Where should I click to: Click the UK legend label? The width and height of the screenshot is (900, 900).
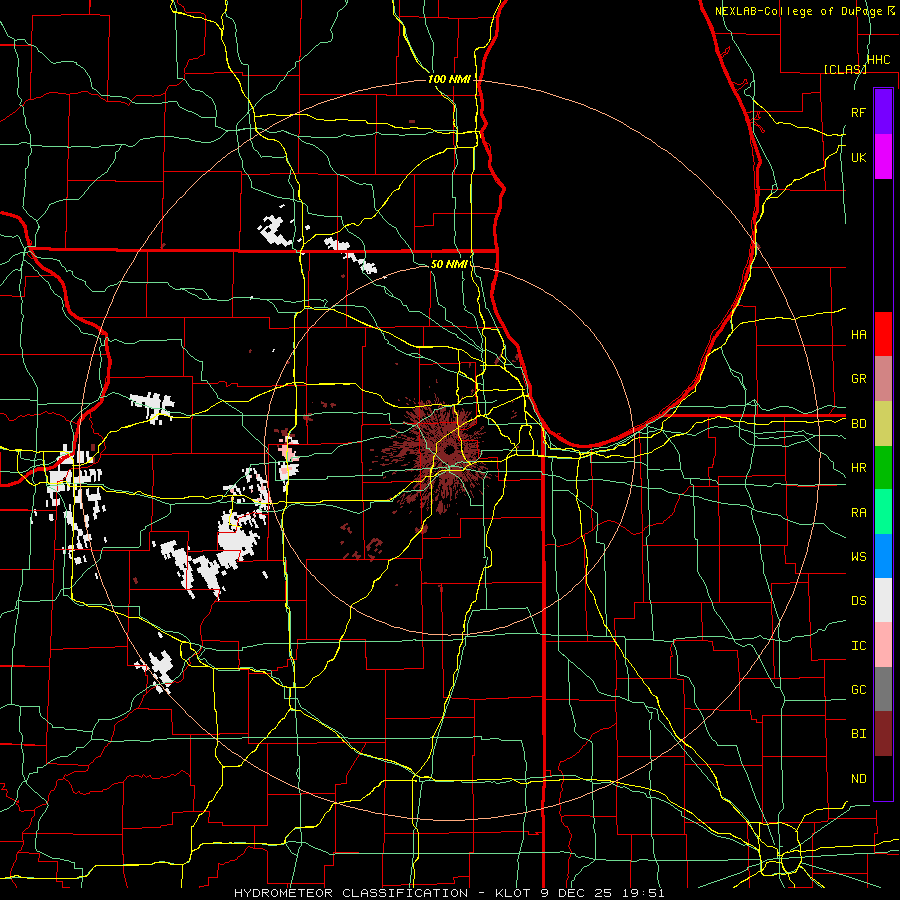point(858,157)
